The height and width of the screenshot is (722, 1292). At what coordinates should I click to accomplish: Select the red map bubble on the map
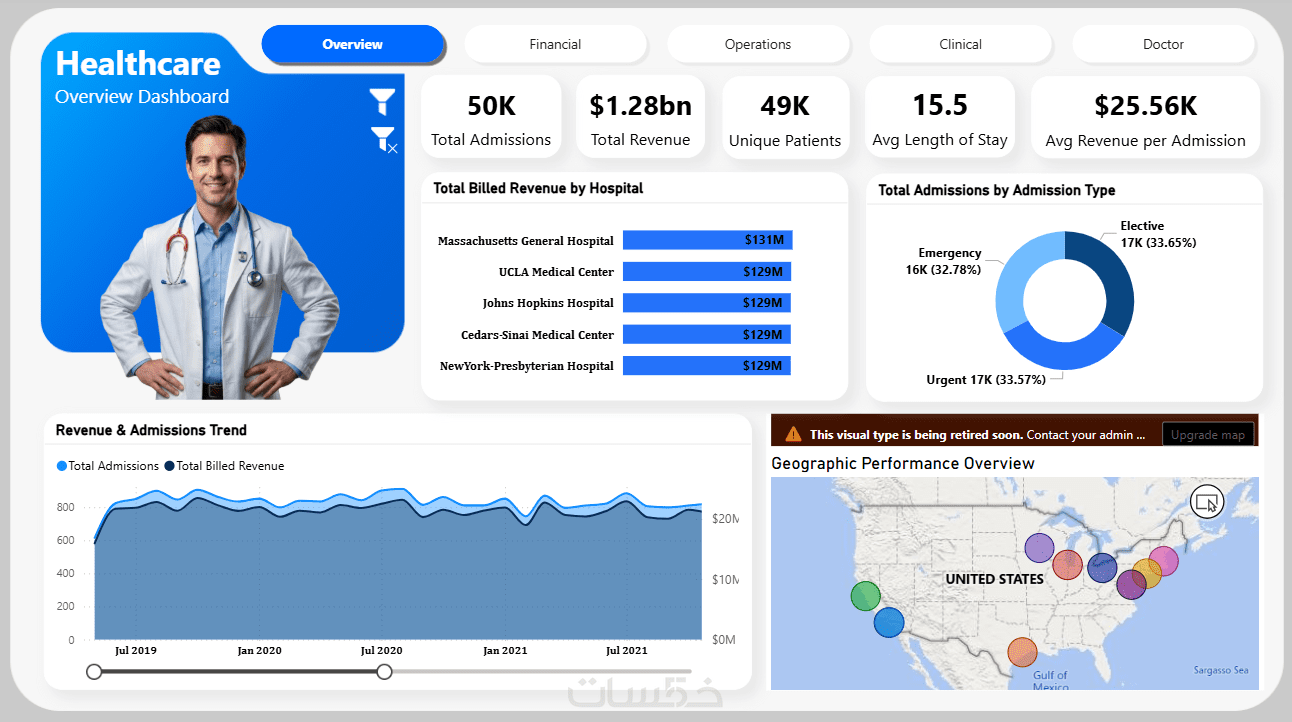pos(1068,565)
